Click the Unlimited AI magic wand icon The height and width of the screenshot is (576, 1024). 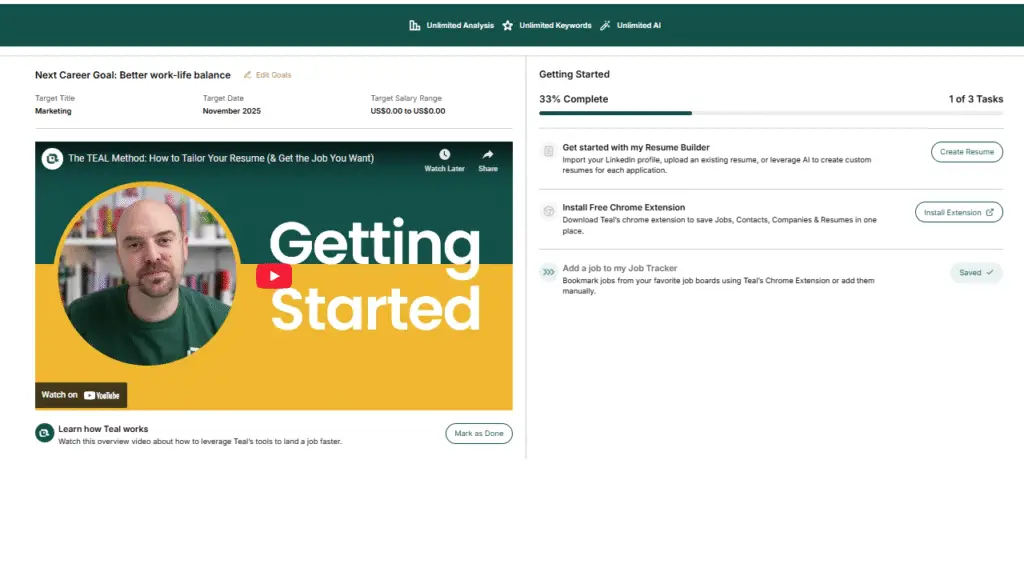click(x=605, y=26)
